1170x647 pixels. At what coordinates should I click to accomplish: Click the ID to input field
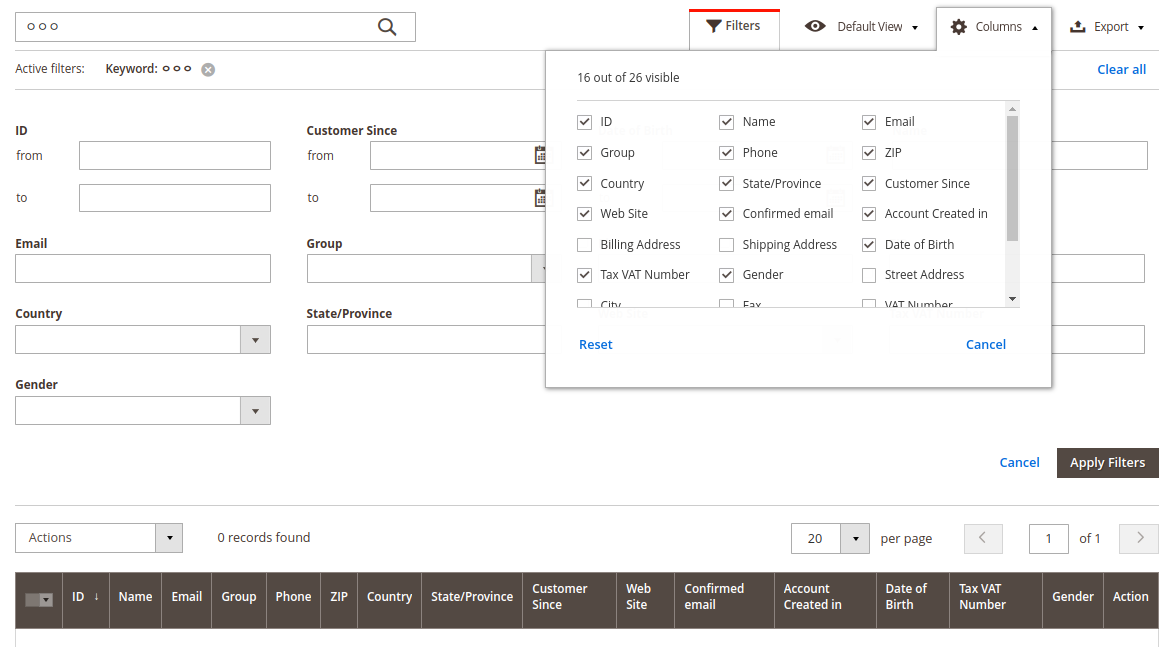click(175, 199)
